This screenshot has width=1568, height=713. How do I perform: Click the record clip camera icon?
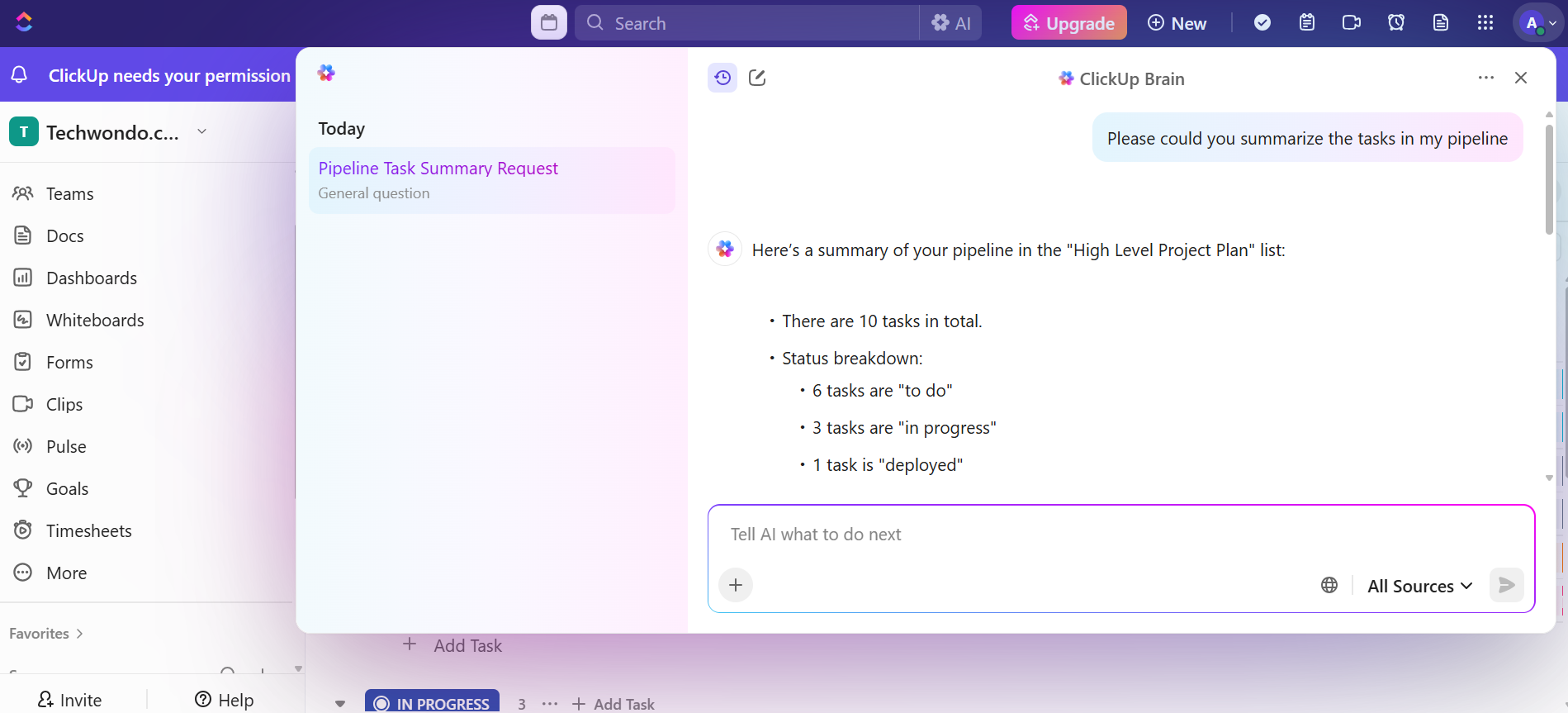(x=1352, y=23)
